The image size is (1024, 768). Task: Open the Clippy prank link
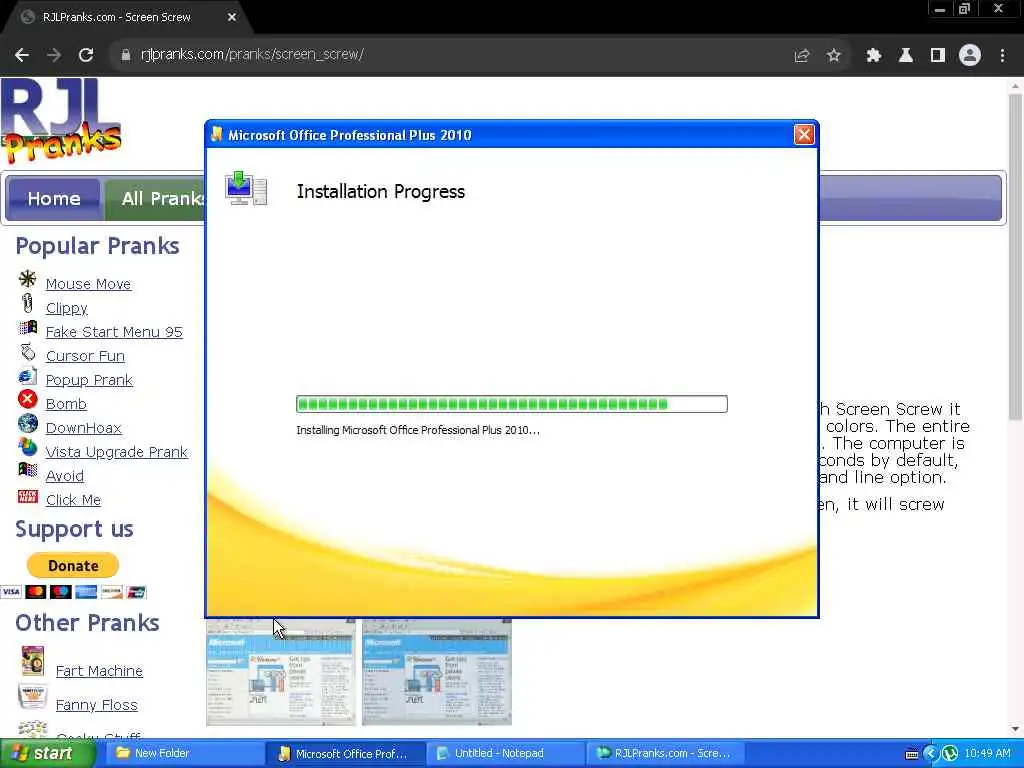67,308
